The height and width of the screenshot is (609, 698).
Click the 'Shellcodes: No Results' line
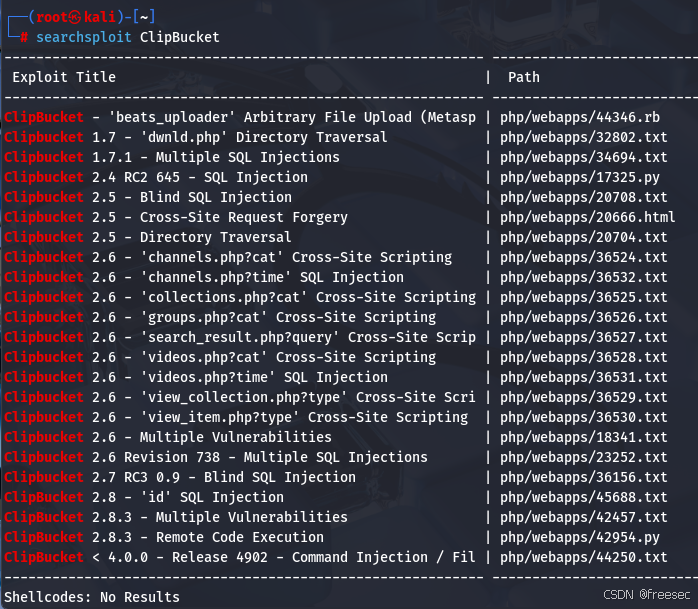pos(92,597)
